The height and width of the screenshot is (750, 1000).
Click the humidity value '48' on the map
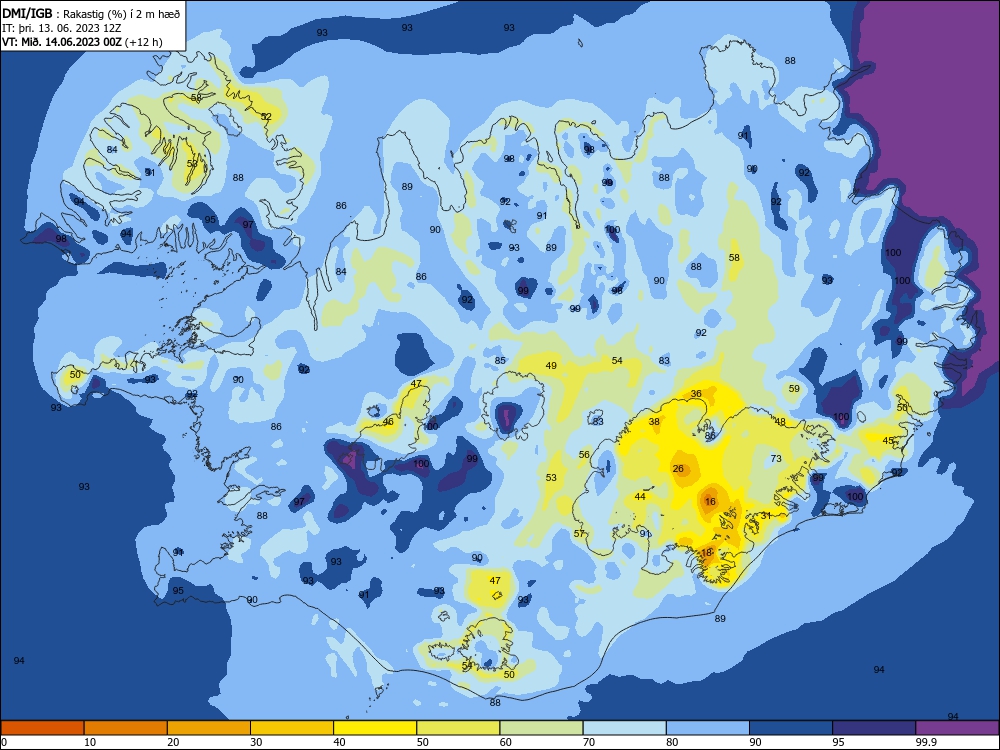coord(780,422)
